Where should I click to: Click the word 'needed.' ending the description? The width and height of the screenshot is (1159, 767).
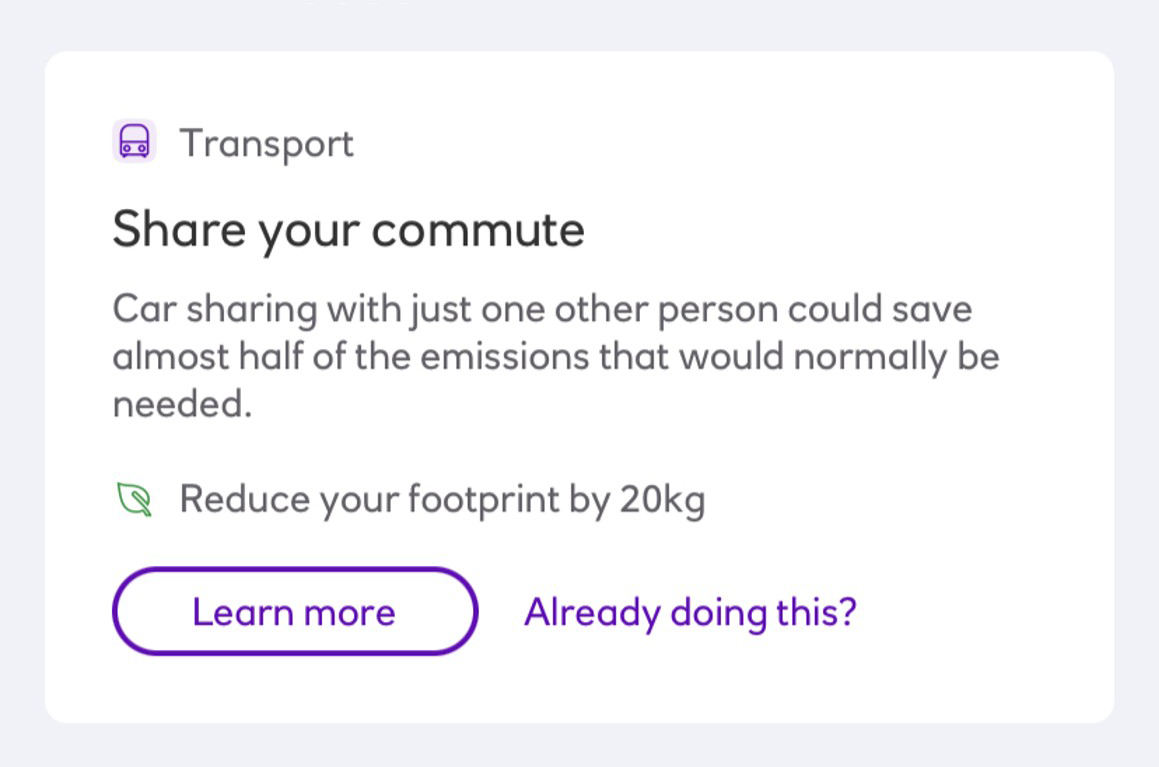point(182,404)
